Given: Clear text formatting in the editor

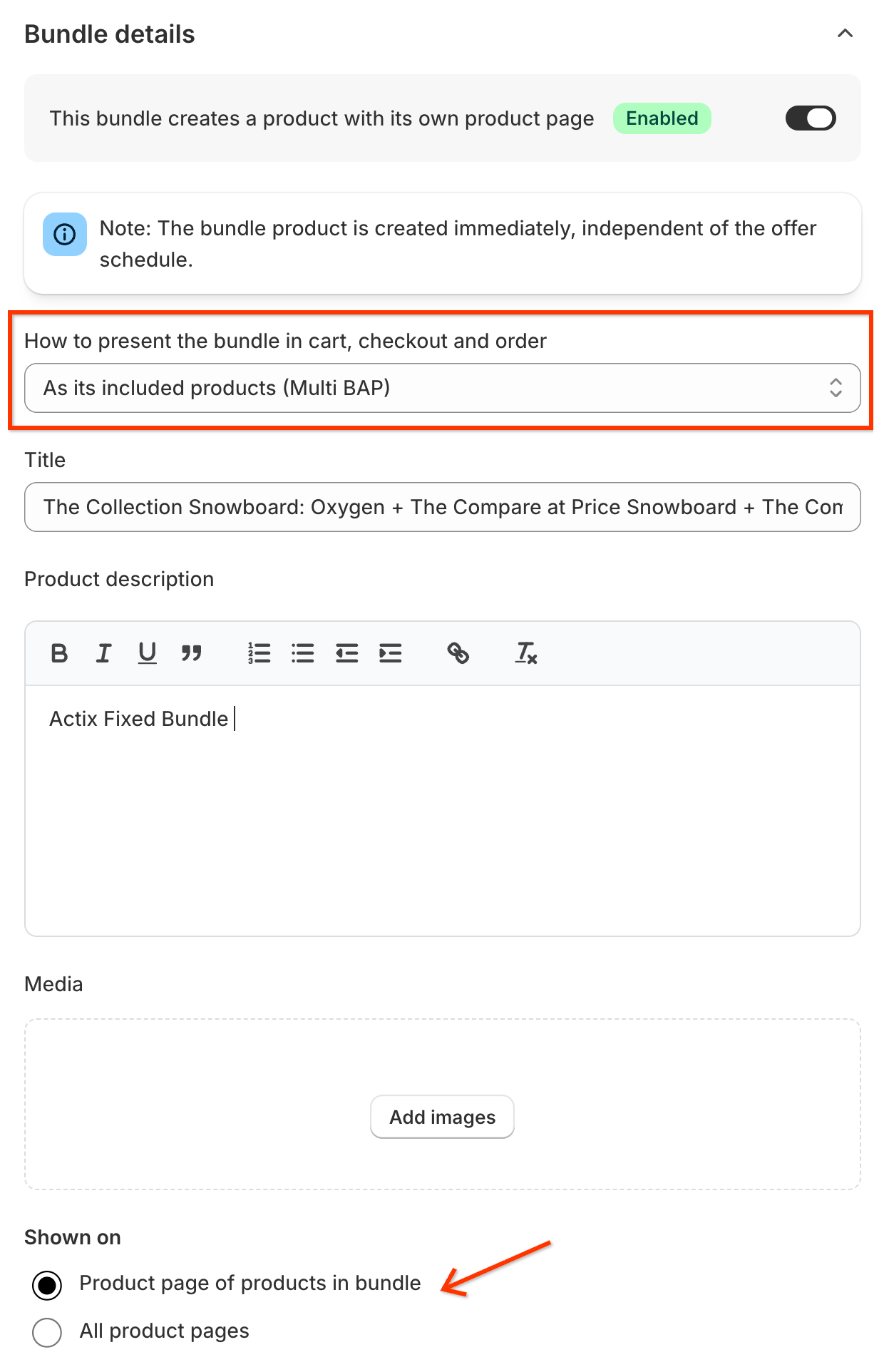Looking at the screenshot, I should pyautogui.click(x=526, y=653).
